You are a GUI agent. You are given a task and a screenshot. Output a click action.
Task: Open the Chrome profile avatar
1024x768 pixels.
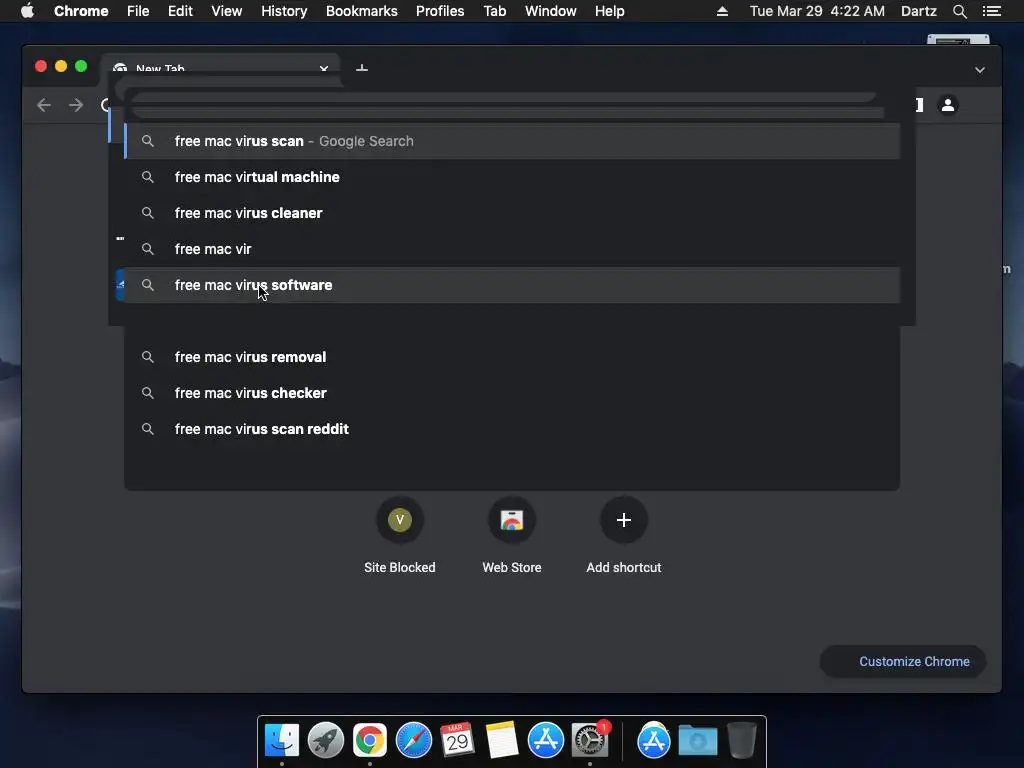point(948,104)
